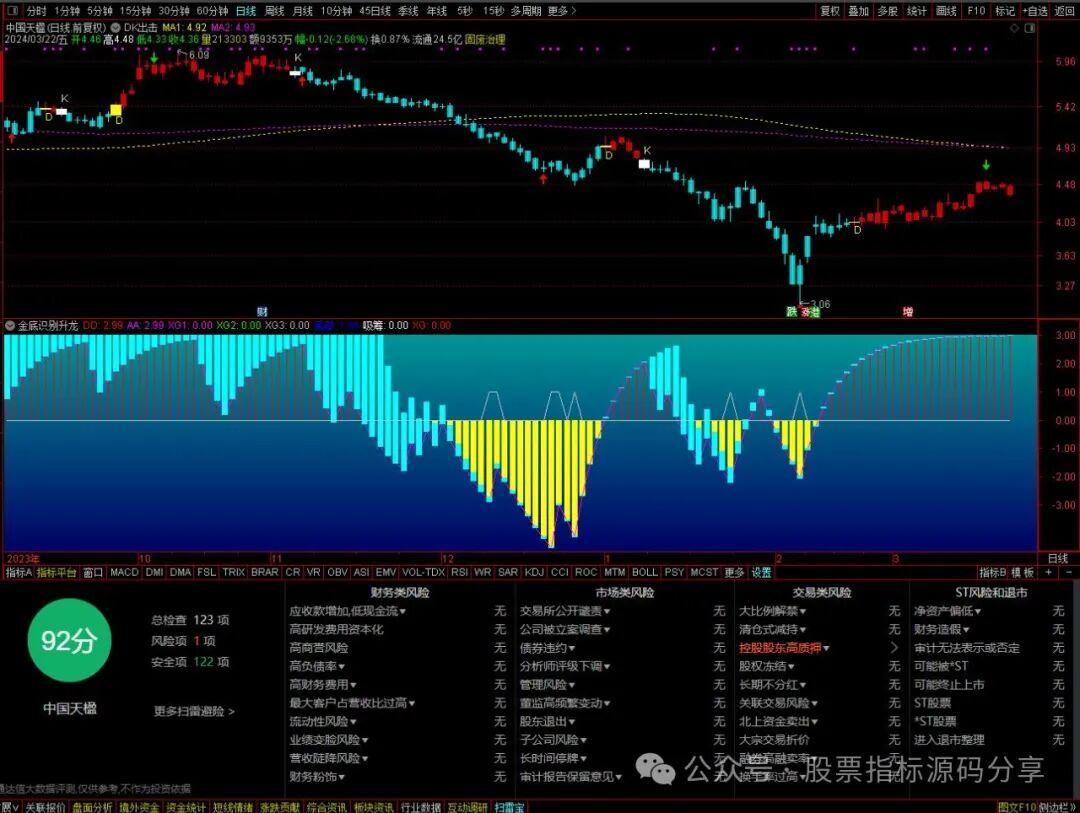
Task: Open the 关联报价 bottom tab
Action: (45, 807)
